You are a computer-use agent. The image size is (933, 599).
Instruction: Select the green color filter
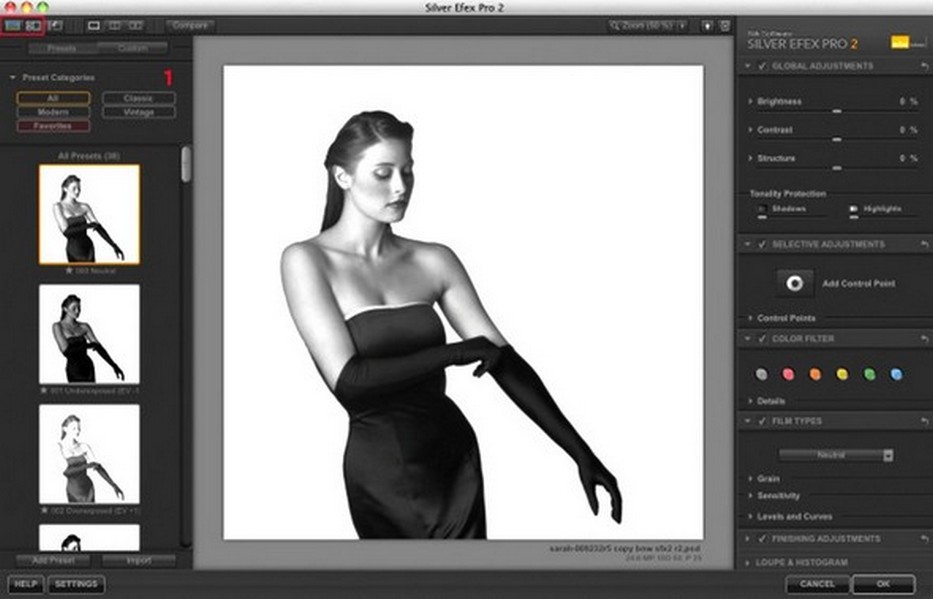click(x=869, y=374)
